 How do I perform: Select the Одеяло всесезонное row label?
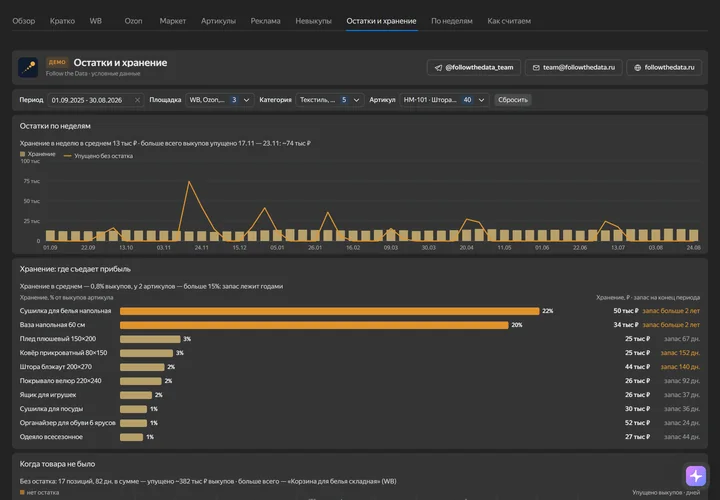[x=51, y=437]
